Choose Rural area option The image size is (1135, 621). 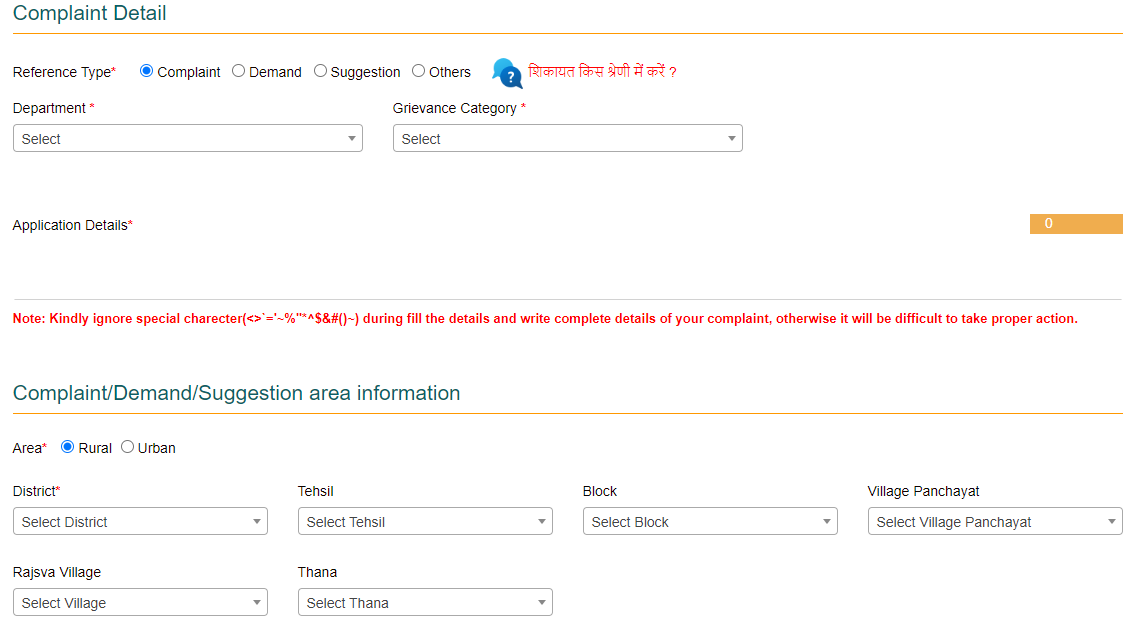point(66,447)
